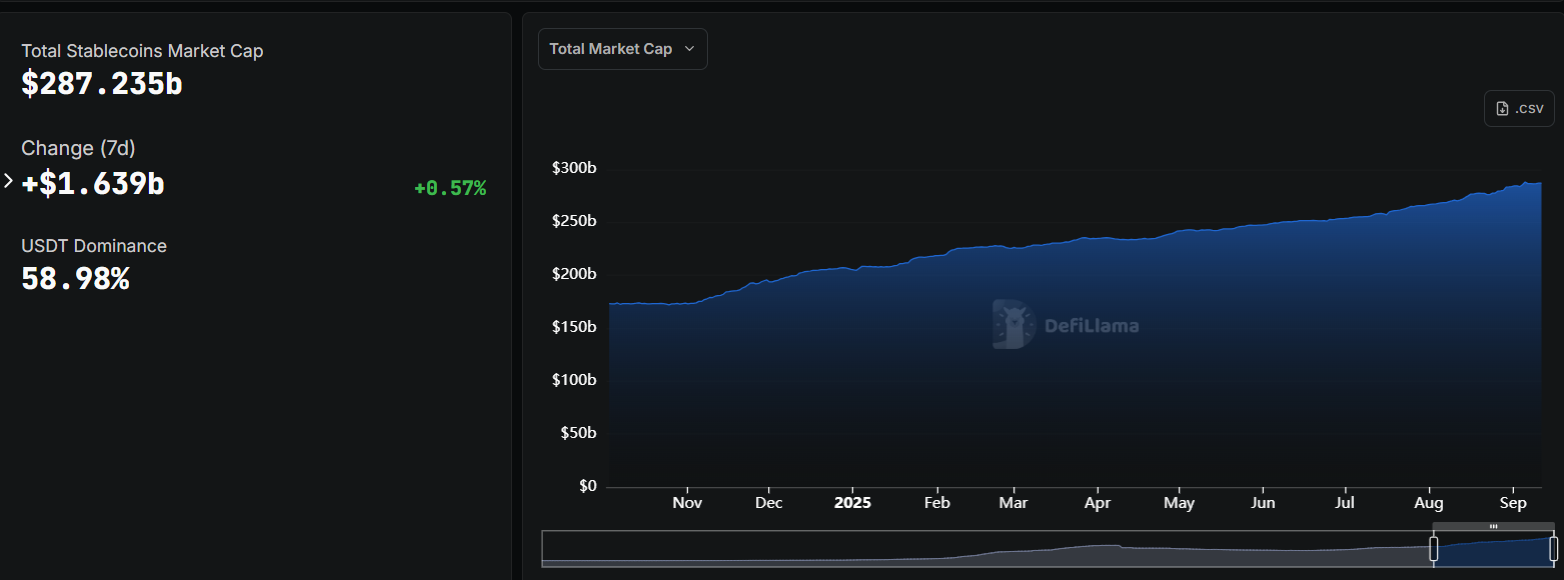Click the $300b label on the y-axis
Viewport: 1564px width, 580px height.
pyautogui.click(x=574, y=168)
